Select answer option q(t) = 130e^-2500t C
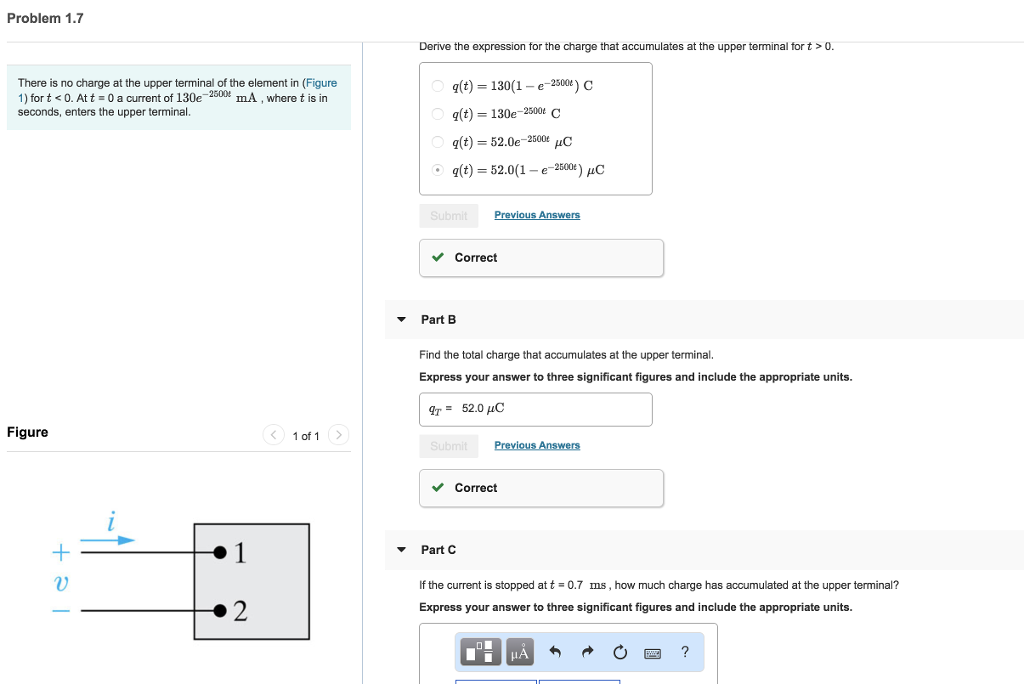1024x684 pixels. (x=438, y=113)
